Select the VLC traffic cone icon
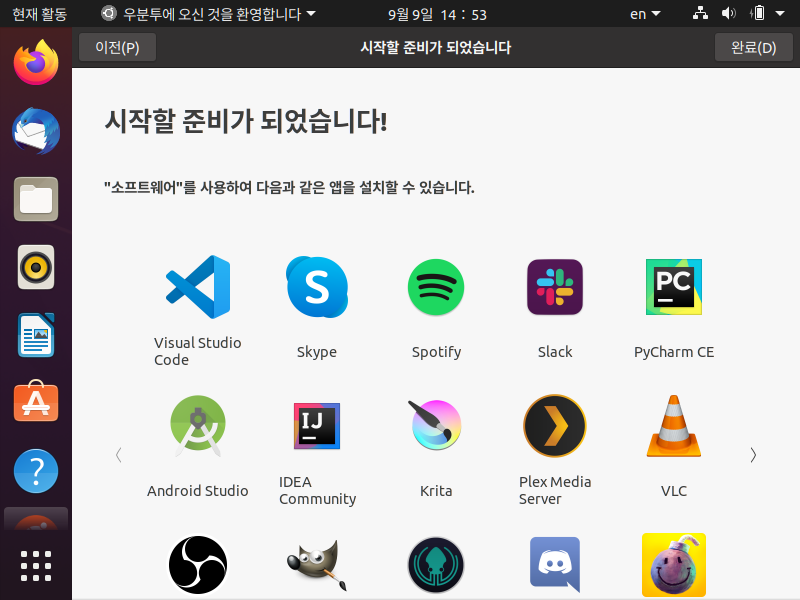 (x=674, y=426)
